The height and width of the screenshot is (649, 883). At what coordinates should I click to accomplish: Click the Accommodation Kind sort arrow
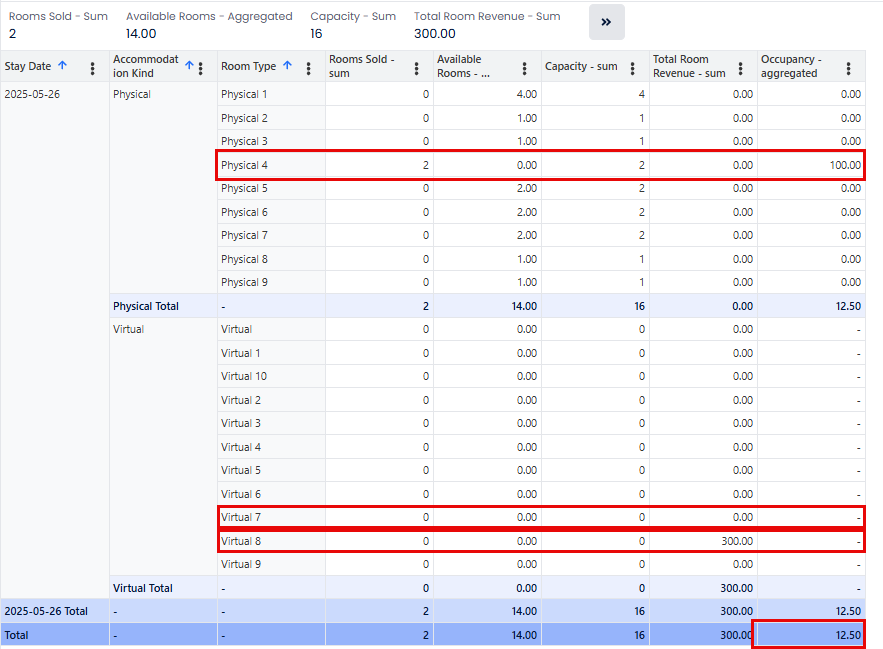[x=189, y=66]
